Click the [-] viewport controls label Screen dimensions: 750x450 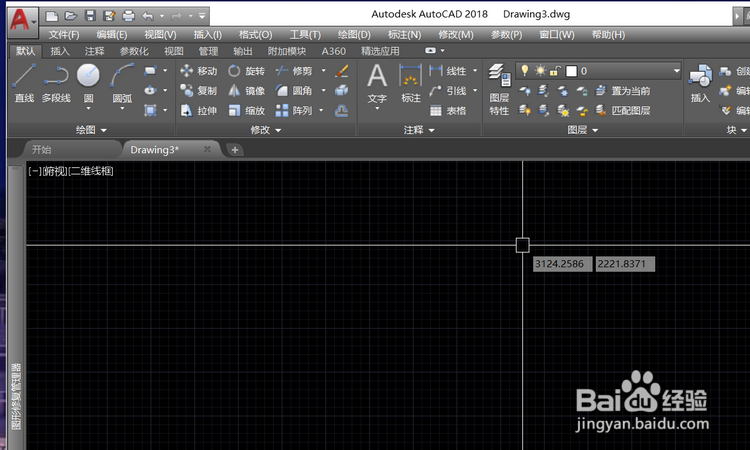(x=35, y=171)
